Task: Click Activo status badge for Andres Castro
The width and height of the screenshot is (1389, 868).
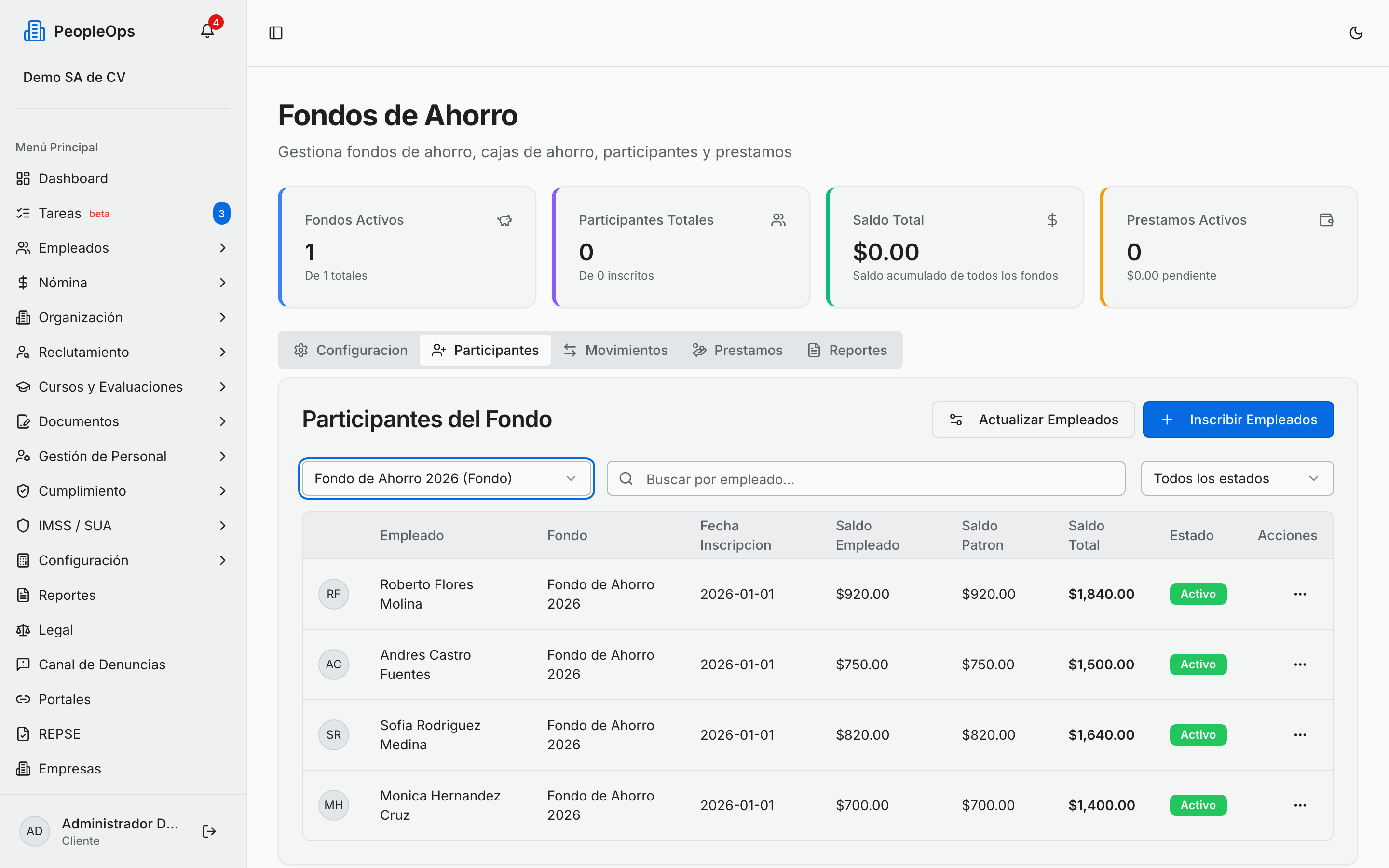Action: (x=1198, y=664)
